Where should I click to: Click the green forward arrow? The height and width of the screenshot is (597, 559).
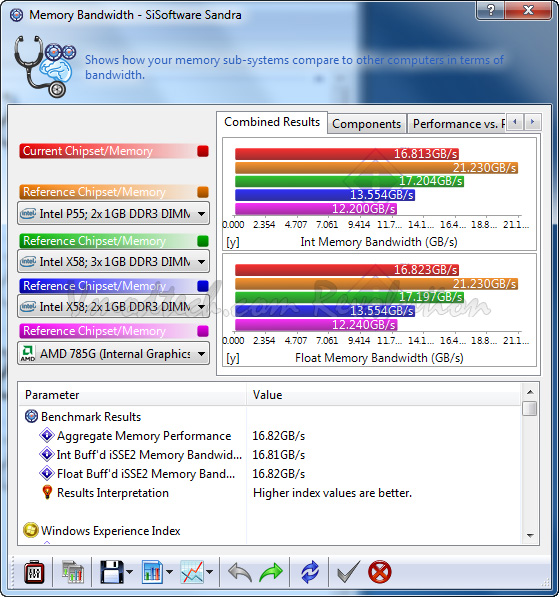pos(271,572)
